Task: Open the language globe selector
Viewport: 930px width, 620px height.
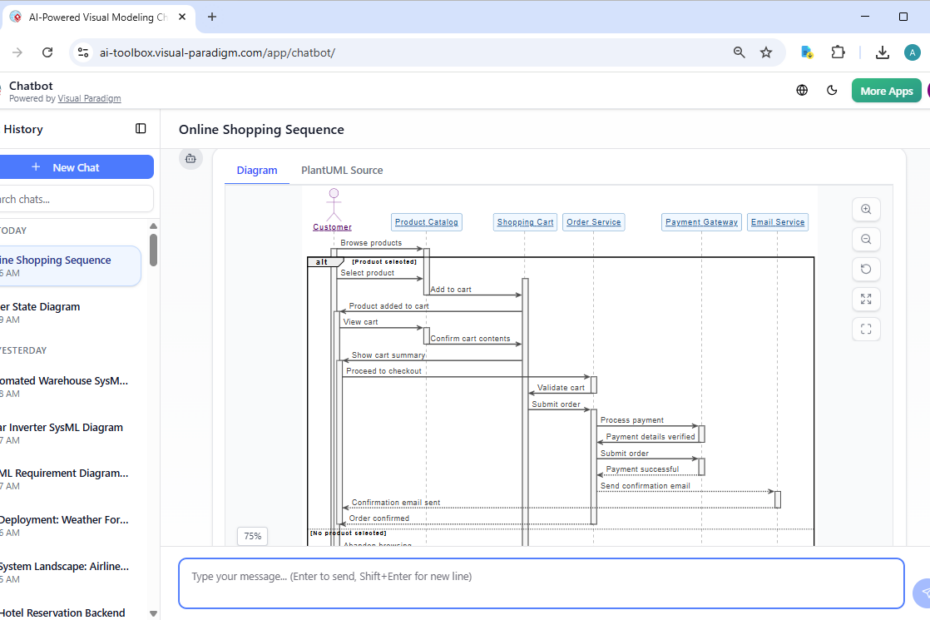Action: click(x=802, y=91)
